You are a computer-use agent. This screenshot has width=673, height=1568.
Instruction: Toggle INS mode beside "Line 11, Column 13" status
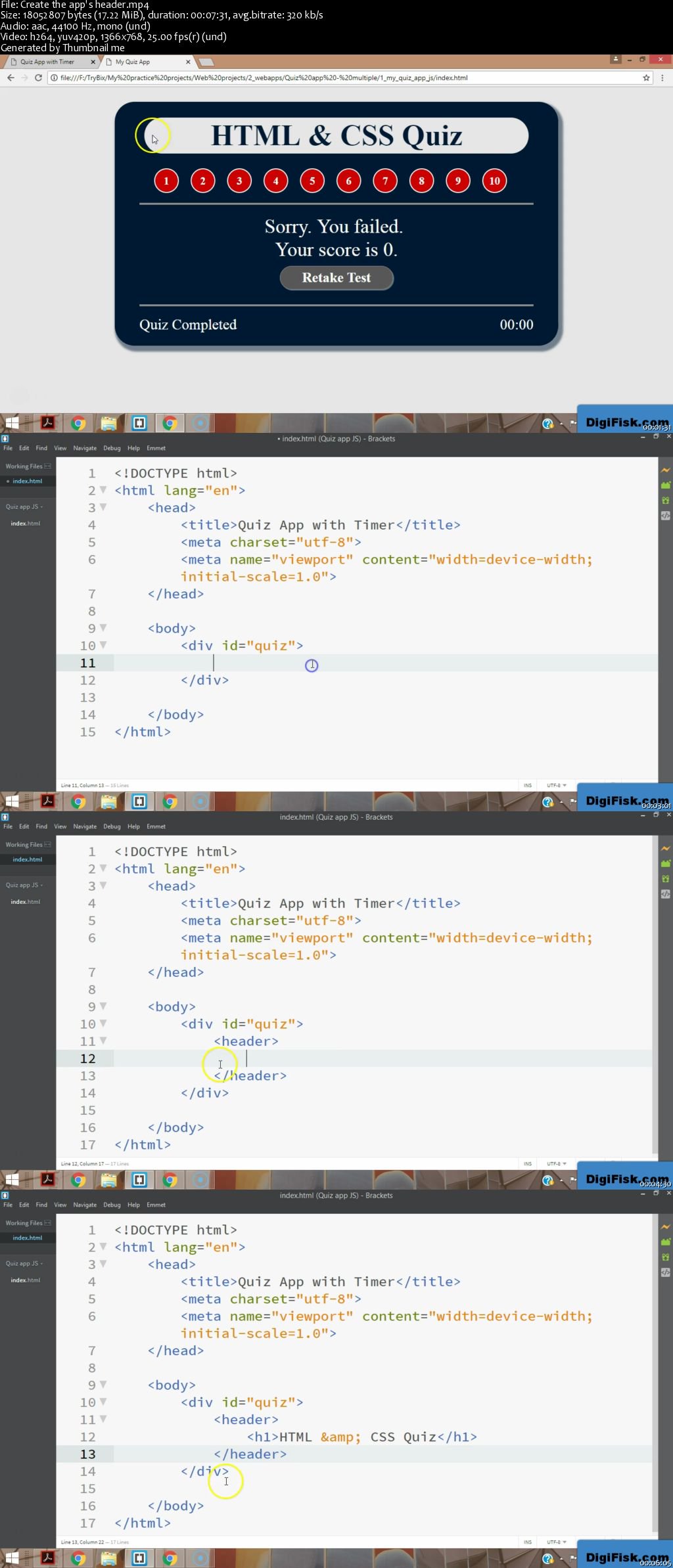528,786
